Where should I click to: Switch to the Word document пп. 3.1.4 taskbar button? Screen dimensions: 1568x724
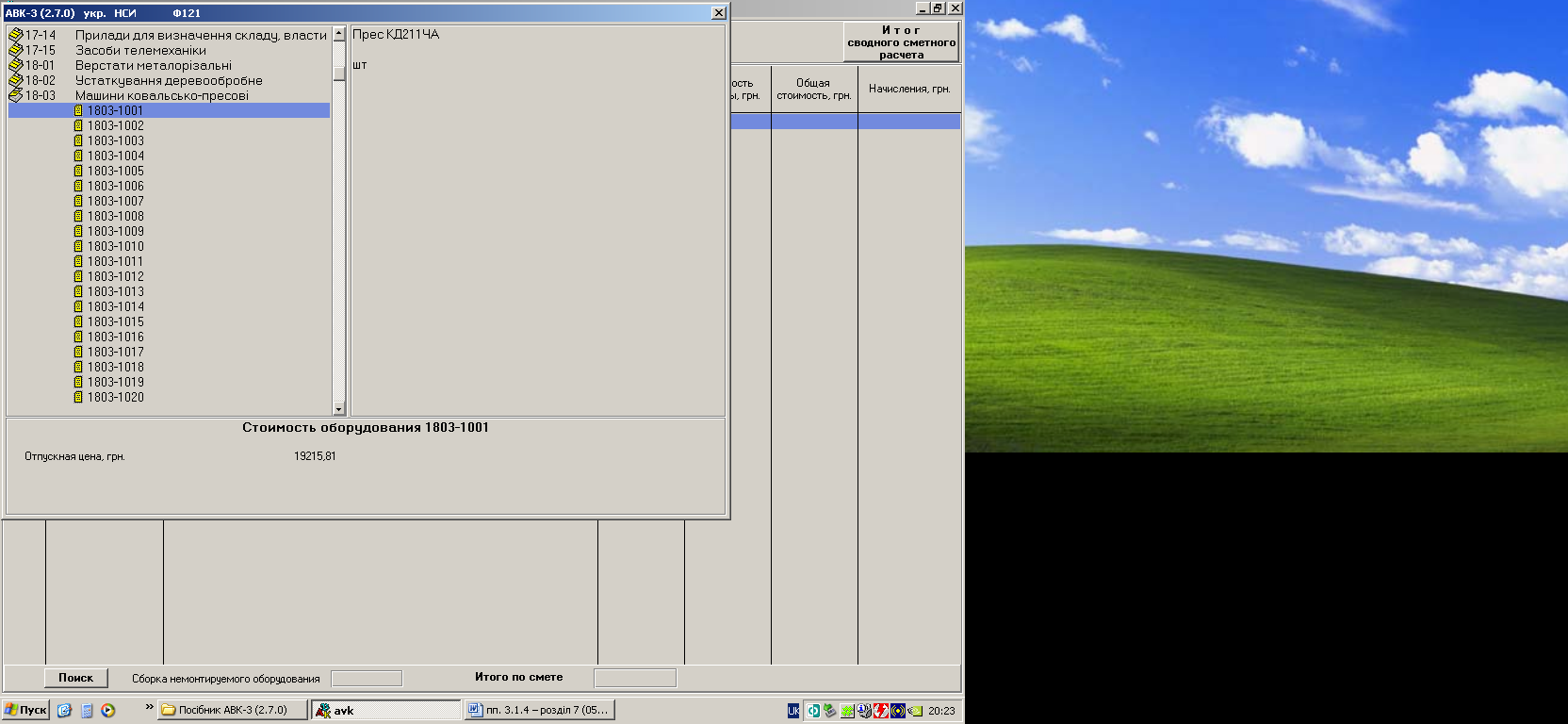[540, 710]
